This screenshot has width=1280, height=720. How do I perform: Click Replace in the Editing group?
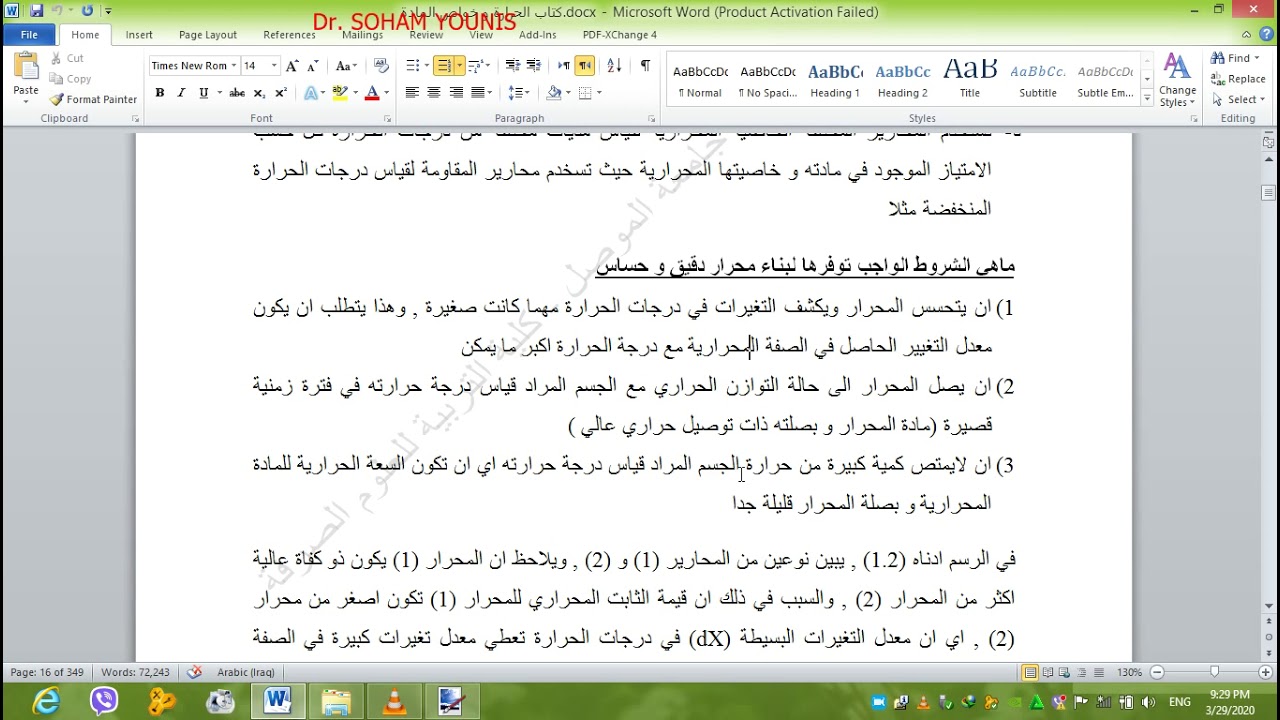(x=1238, y=79)
